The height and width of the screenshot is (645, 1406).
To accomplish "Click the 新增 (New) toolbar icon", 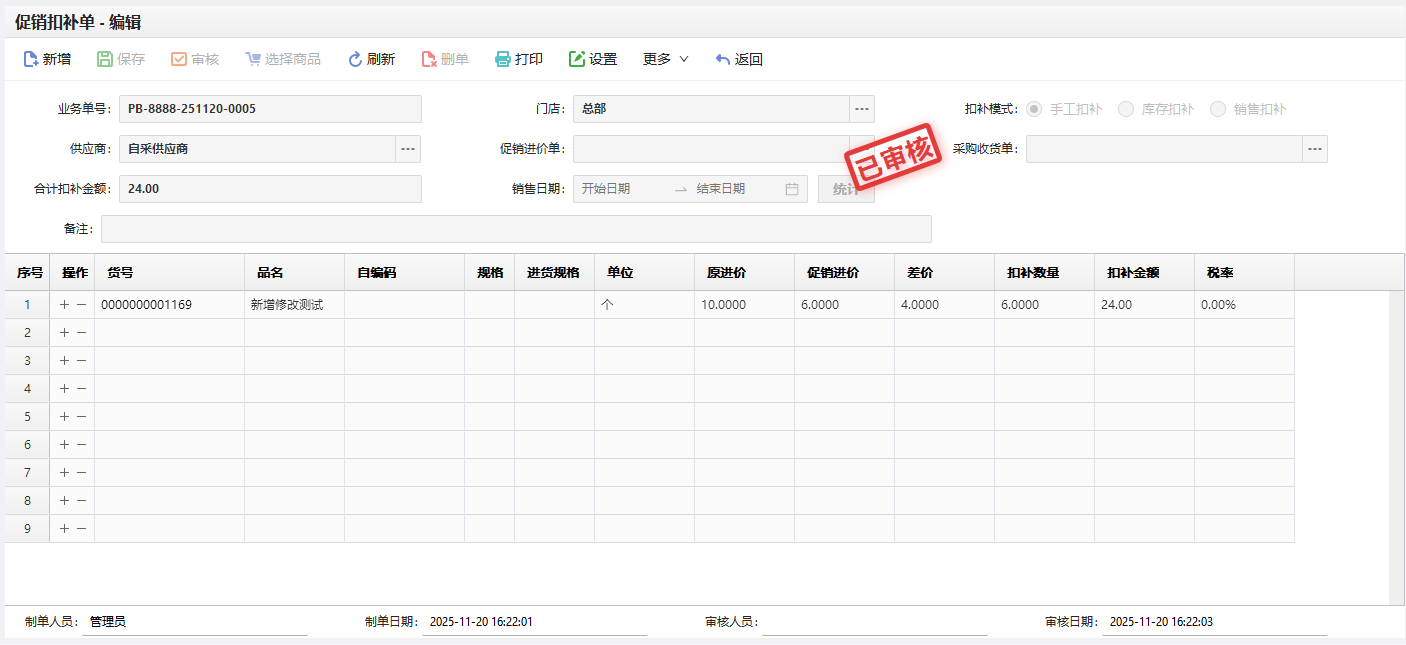I will point(31,59).
